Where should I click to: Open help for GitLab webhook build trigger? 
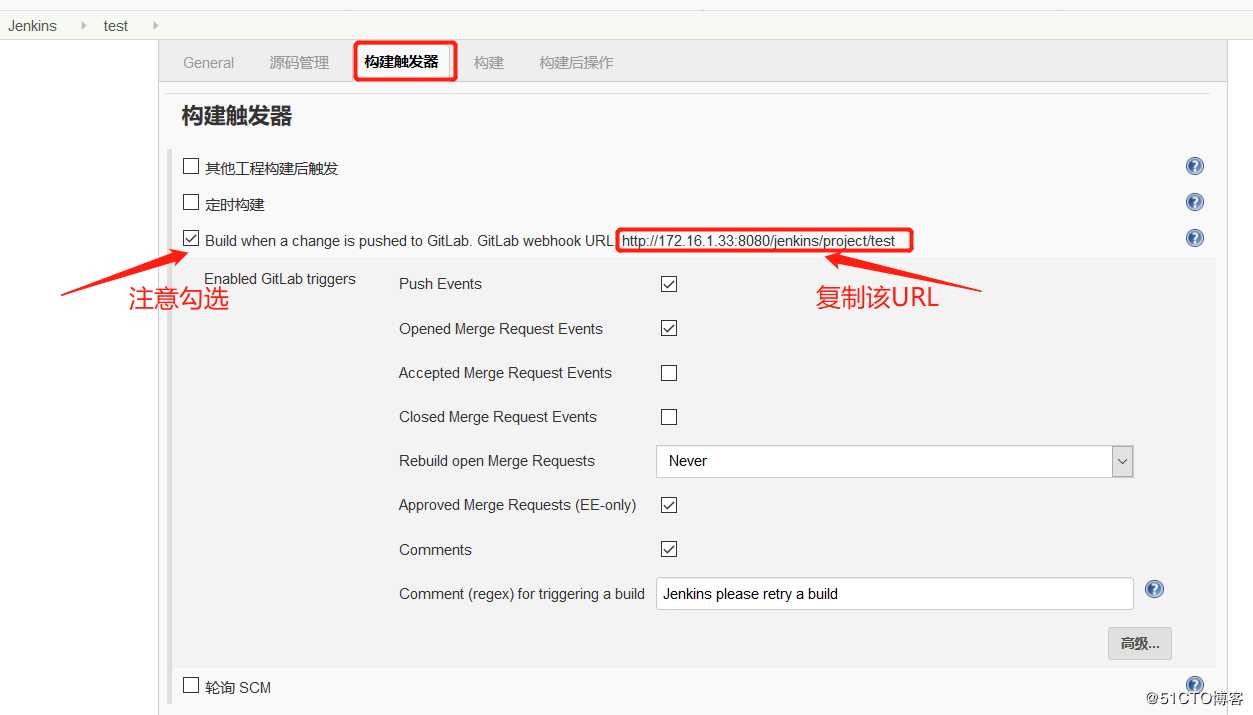point(1194,238)
